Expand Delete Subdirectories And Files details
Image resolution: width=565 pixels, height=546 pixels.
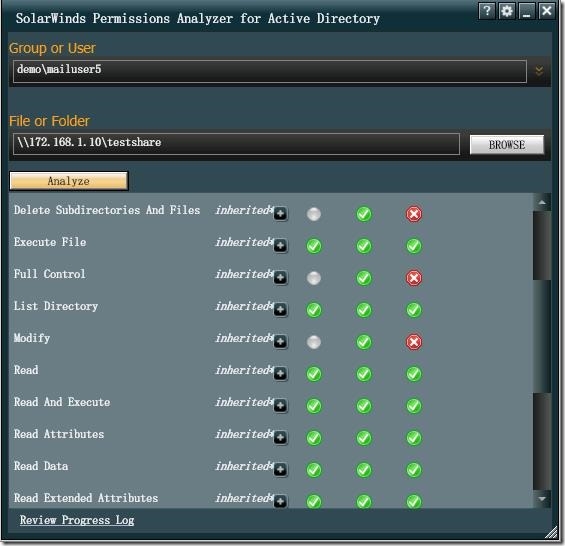pyautogui.click(x=280, y=214)
